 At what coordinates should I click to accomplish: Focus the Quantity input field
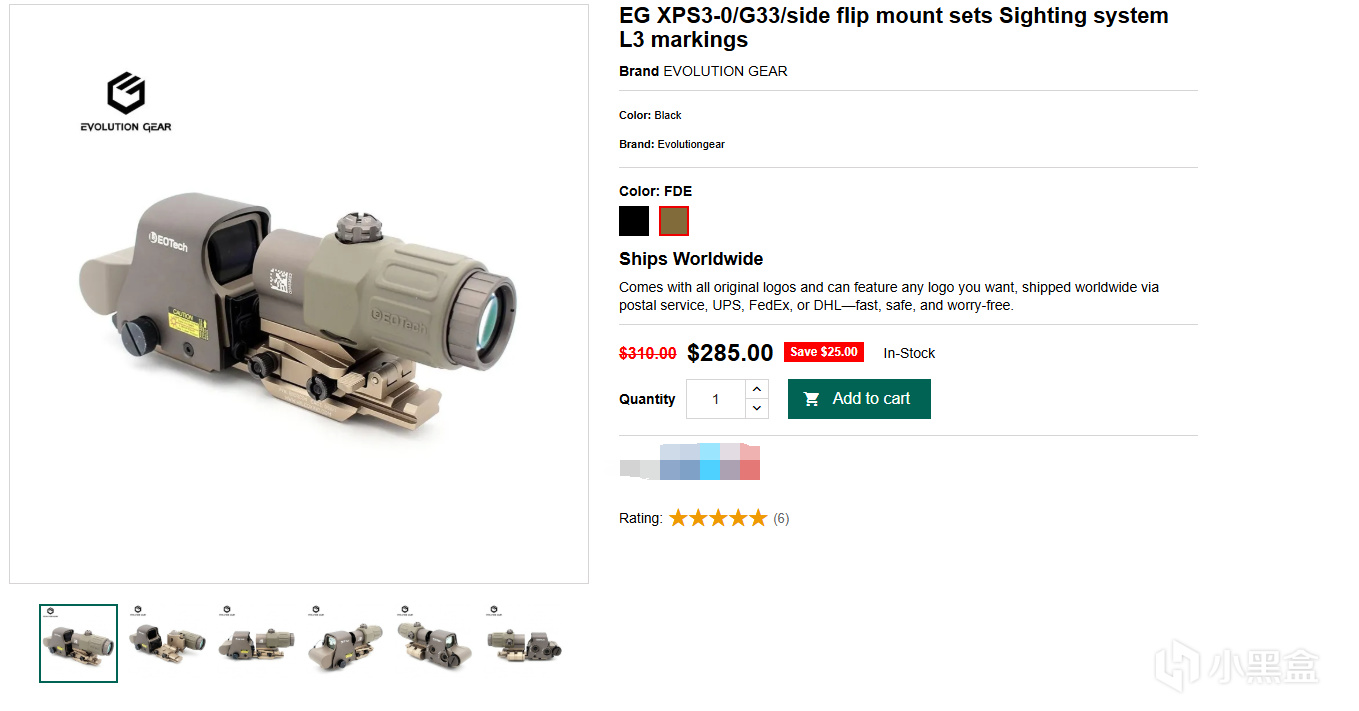point(716,399)
